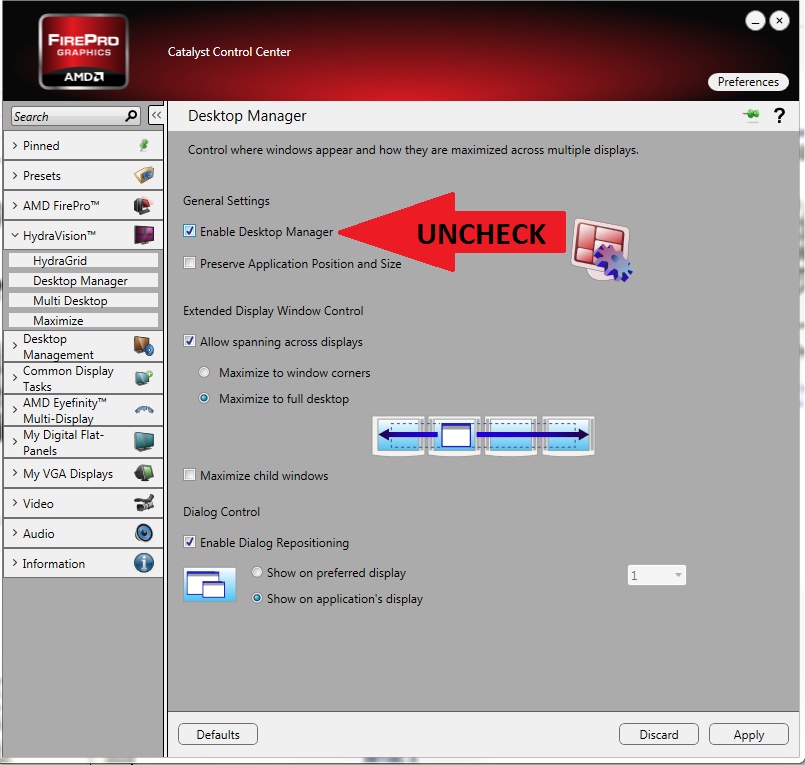Select Maximize to full desktop option

coord(204,398)
